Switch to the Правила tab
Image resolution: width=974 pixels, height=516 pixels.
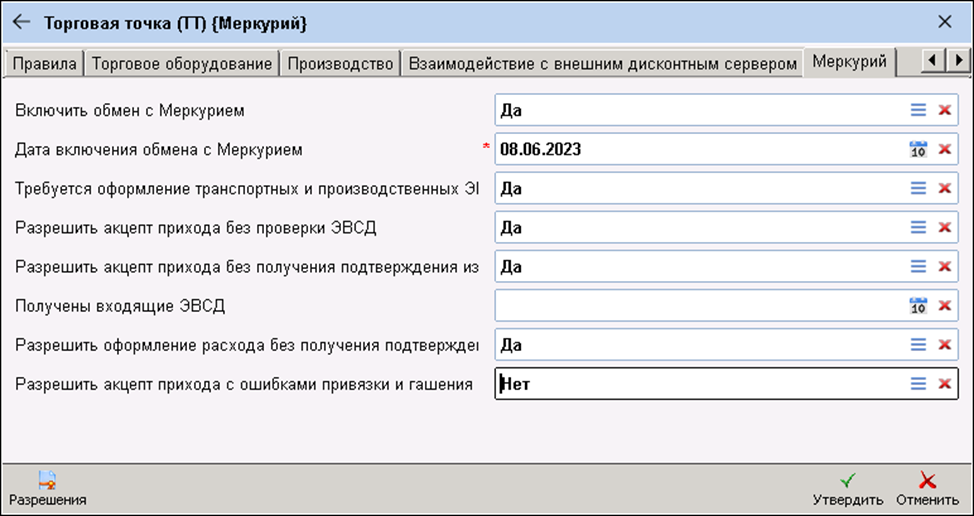pos(43,63)
